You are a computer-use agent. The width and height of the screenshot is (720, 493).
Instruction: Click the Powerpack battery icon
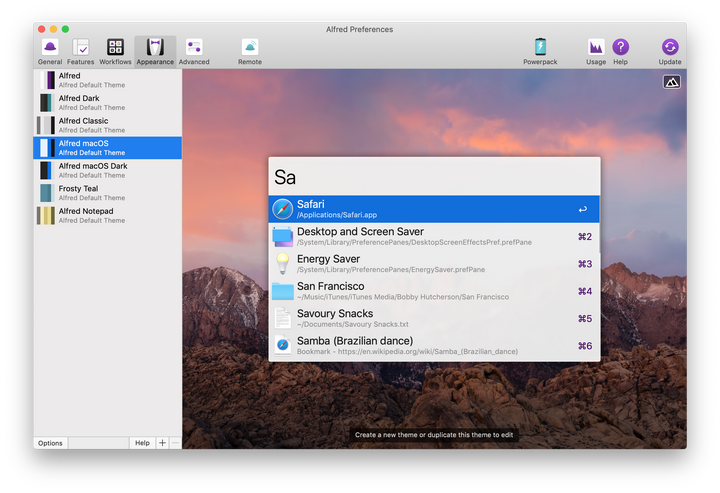pyautogui.click(x=540, y=50)
